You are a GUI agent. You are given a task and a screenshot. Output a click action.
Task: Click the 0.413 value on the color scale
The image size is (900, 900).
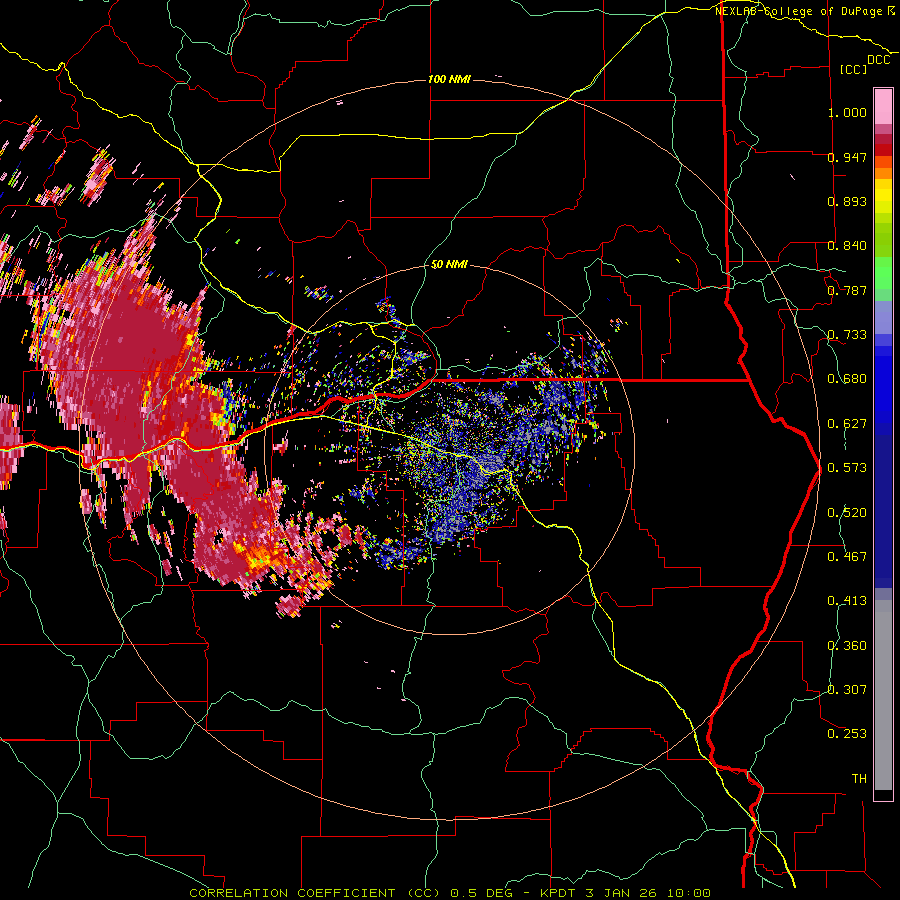point(847,601)
